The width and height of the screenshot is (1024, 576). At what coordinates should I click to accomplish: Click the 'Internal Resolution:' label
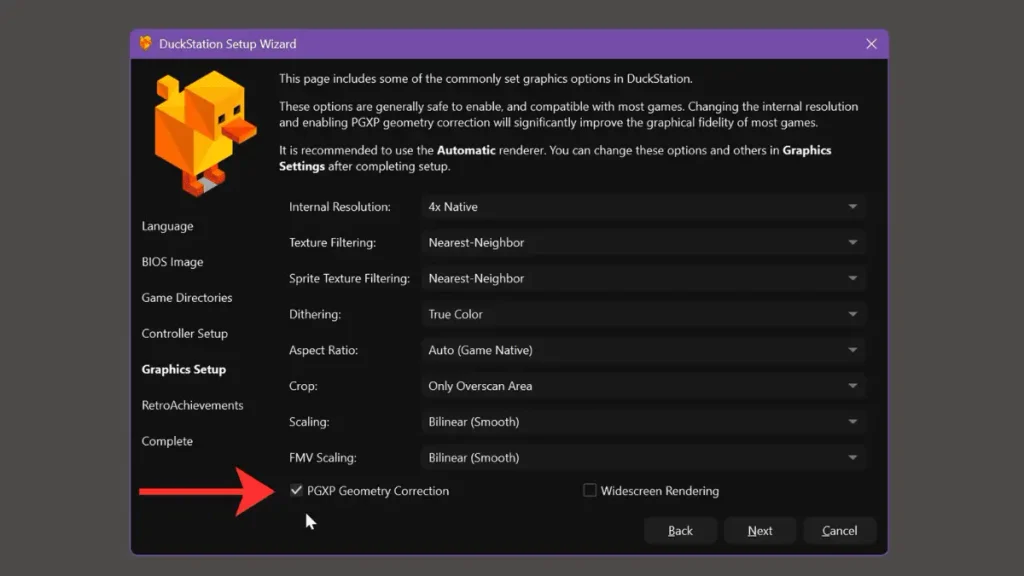pos(340,206)
